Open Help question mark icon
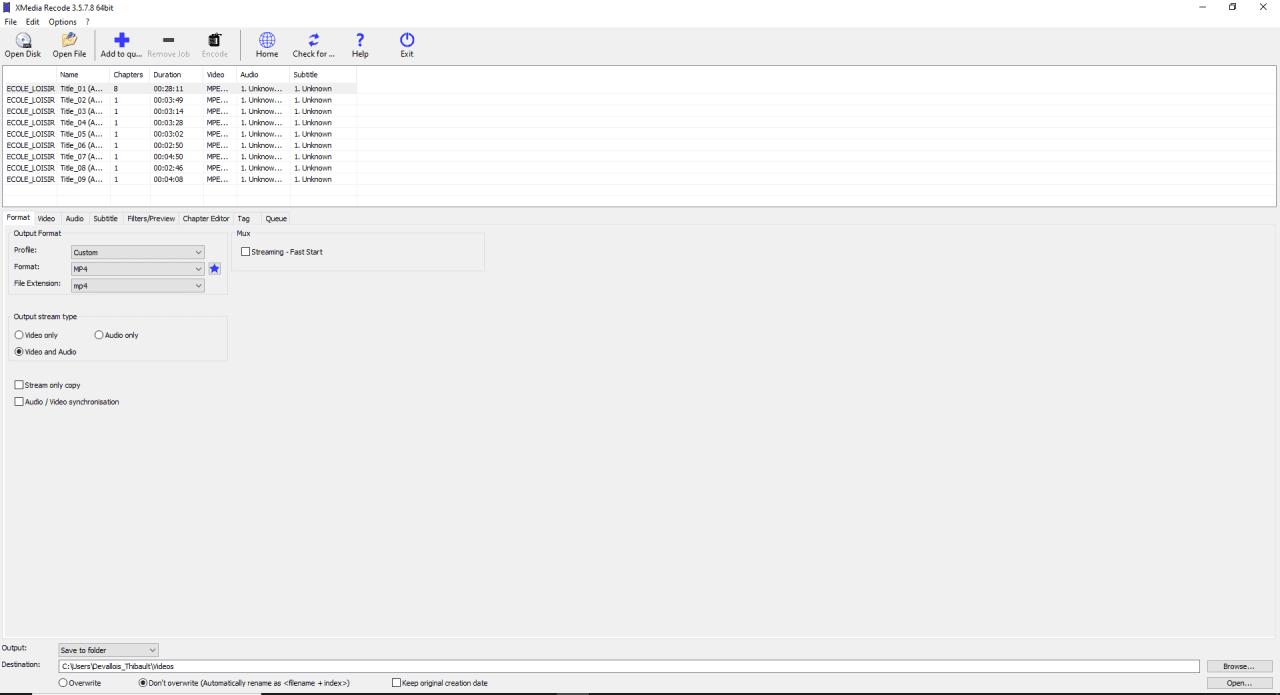1280x695 pixels. coord(360,40)
